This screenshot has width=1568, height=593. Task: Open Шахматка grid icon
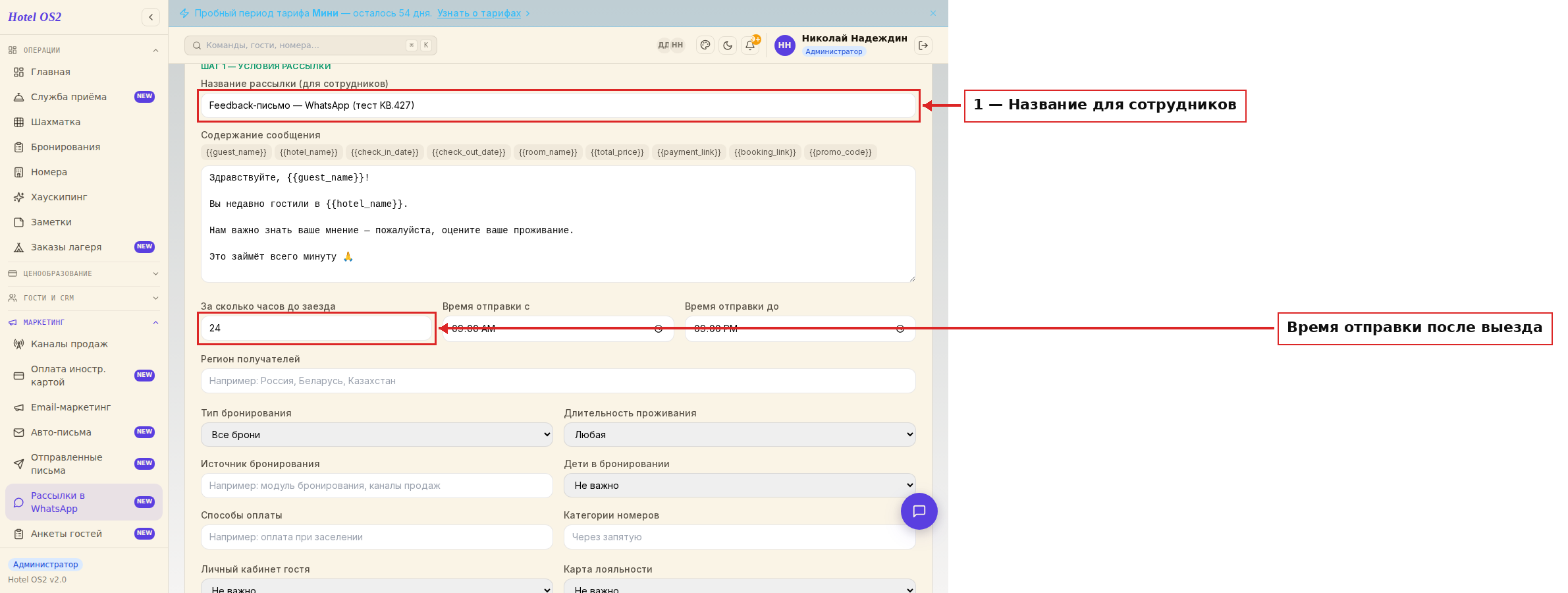(19, 122)
